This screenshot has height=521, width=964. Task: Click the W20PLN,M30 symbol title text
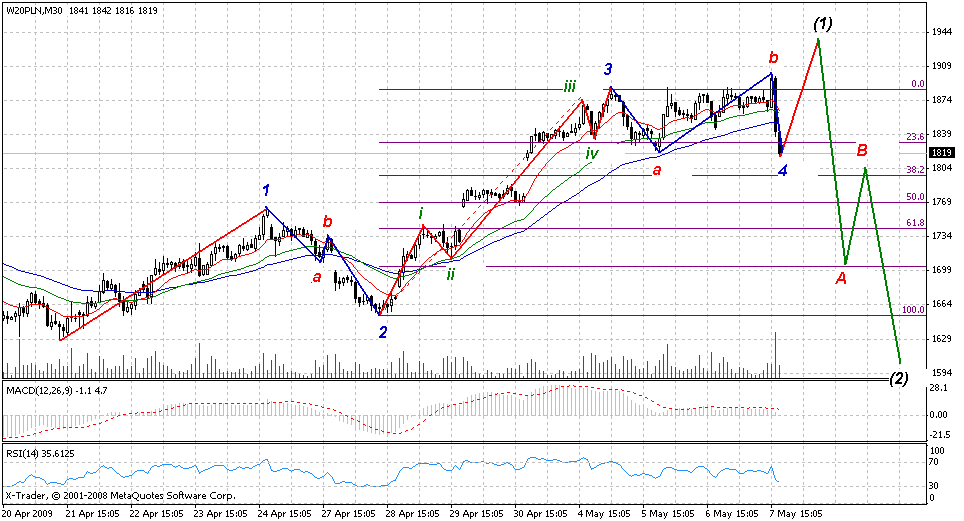click(34, 10)
